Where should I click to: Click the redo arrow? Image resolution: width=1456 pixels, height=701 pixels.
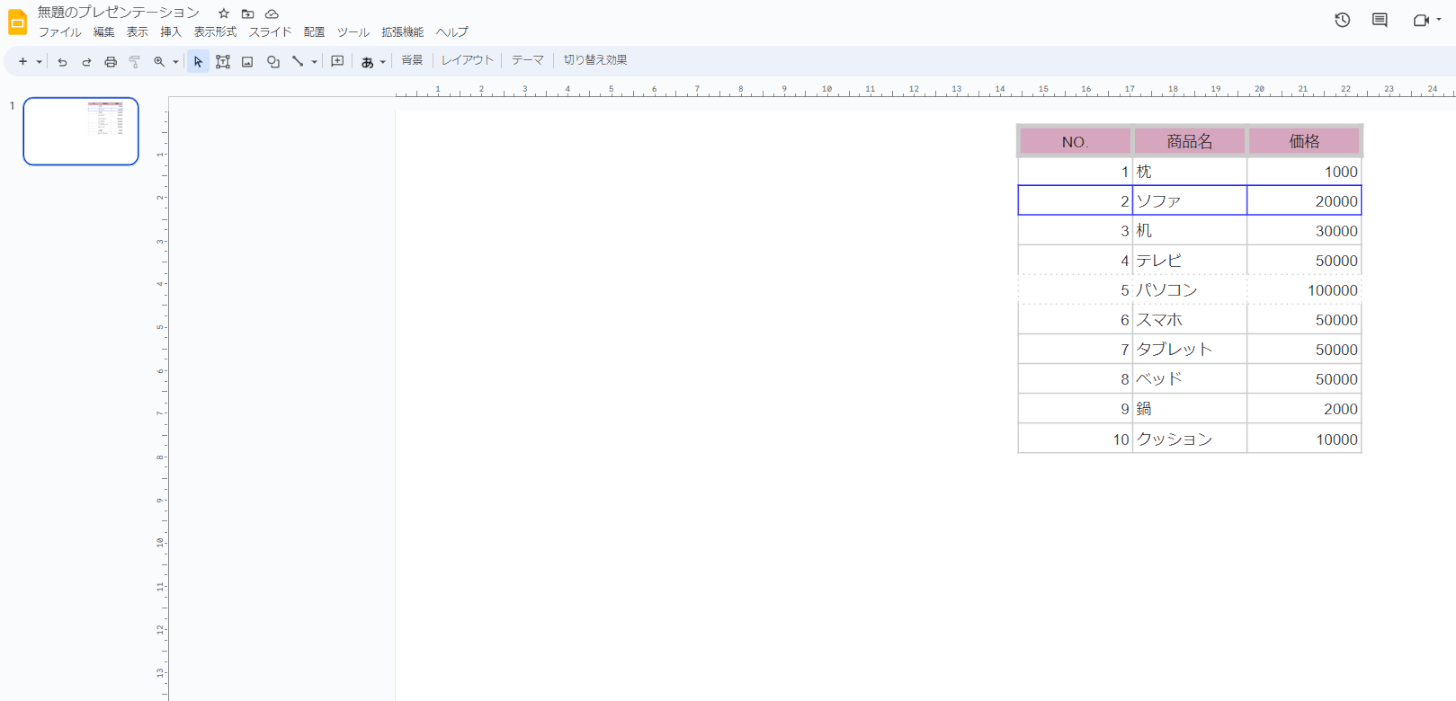click(x=86, y=61)
